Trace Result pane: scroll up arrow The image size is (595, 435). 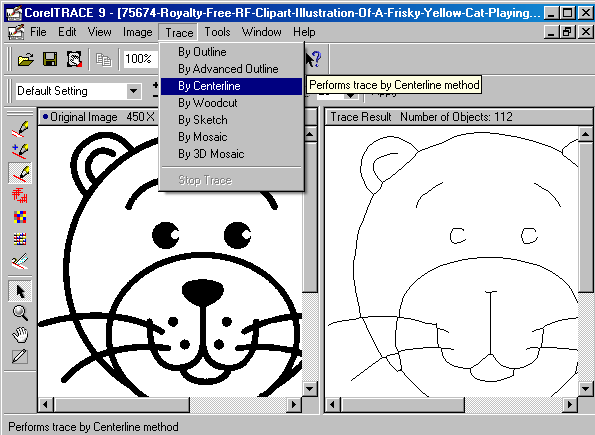pyautogui.click(x=585, y=134)
